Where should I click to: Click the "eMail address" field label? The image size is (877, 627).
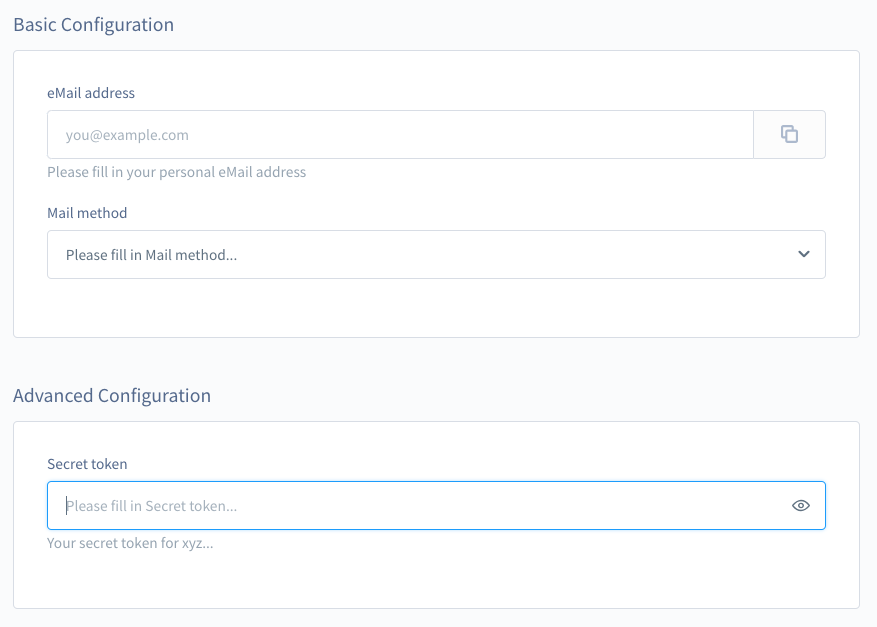tap(91, 93)
